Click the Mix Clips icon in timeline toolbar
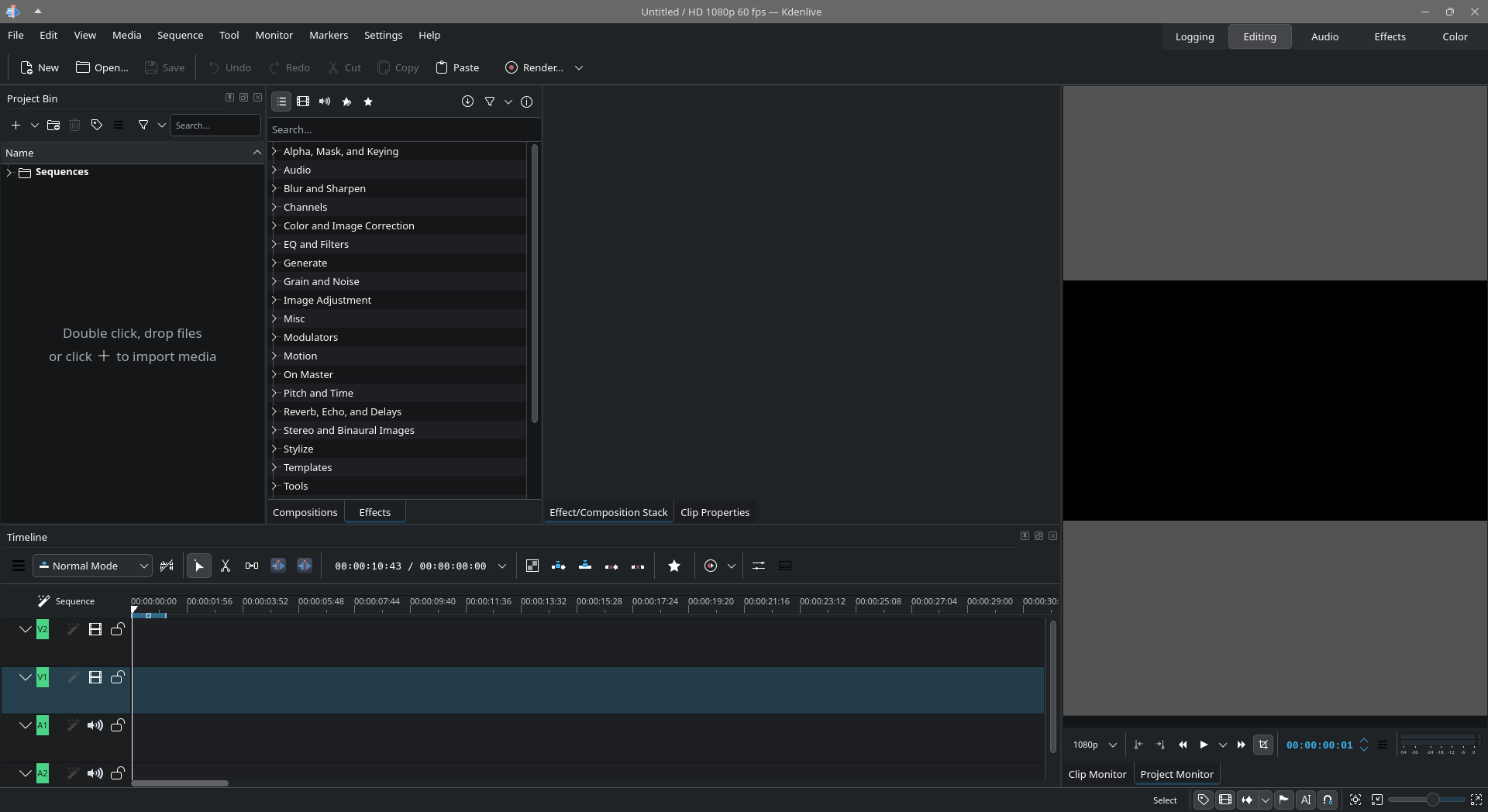The width and height of the screenshot is (1488, 812). coord(532,566)
